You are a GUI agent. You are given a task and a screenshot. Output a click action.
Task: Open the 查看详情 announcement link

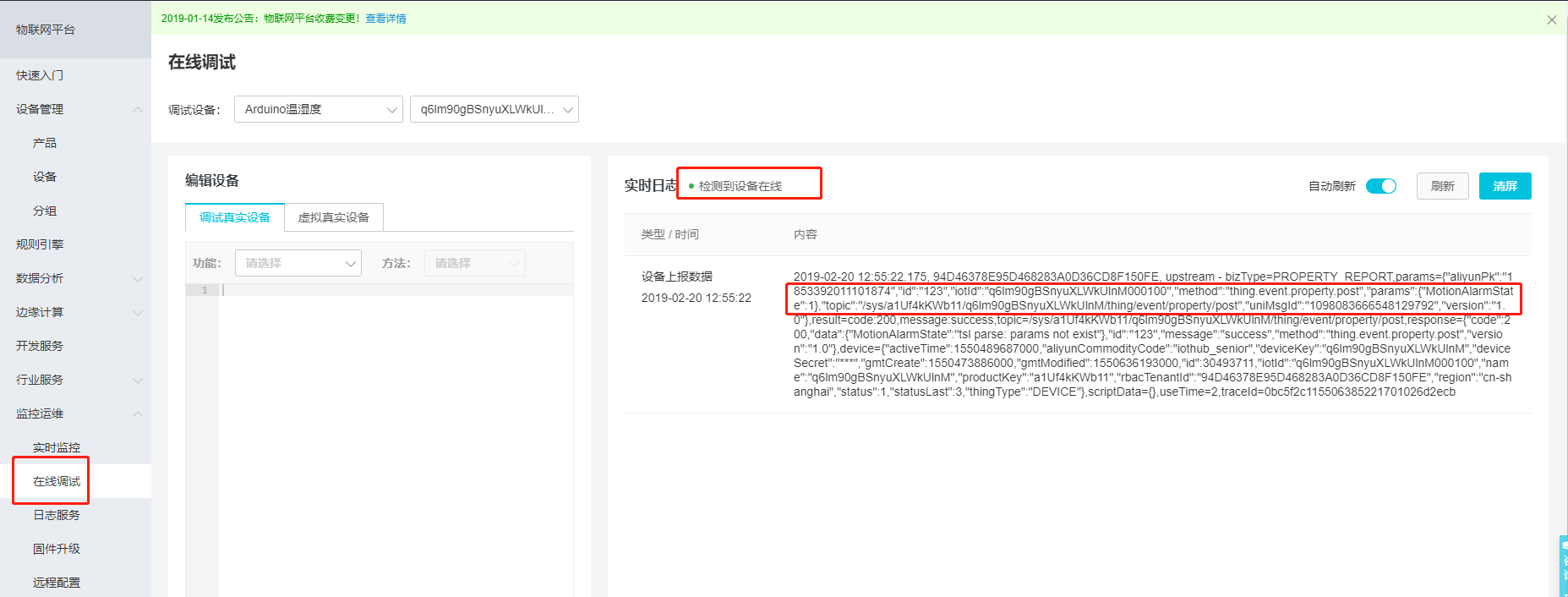point(385,19)
